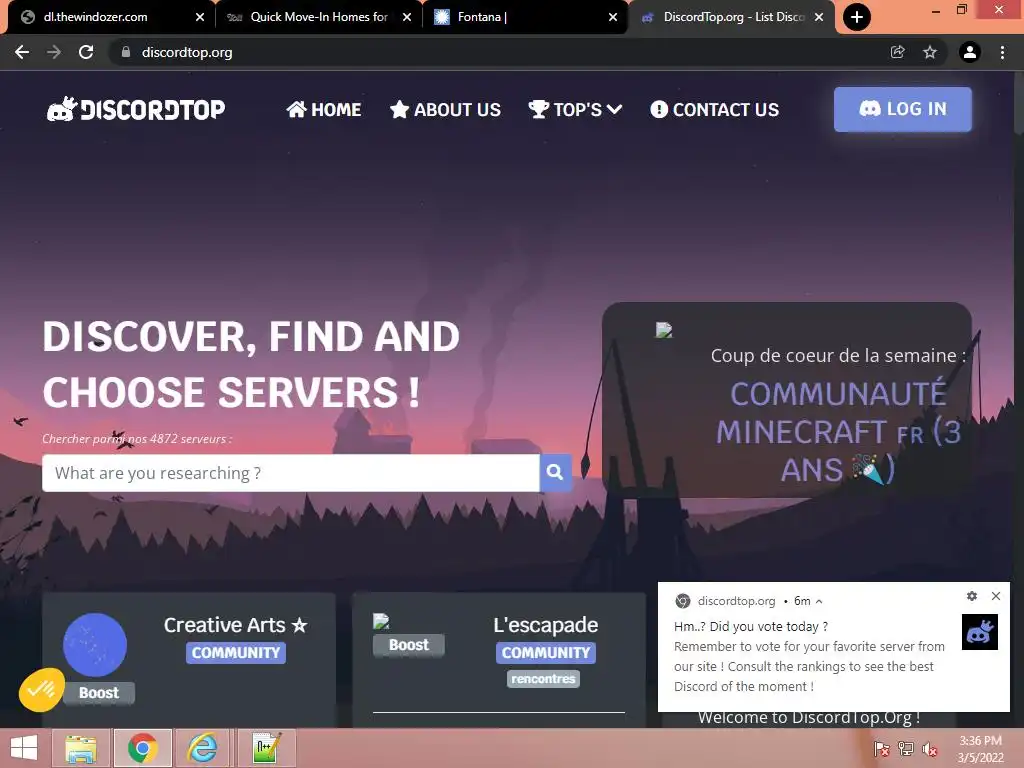Open the Chrome profile menu
This screenshot has height=768, width=1024.
click(970, 52)
